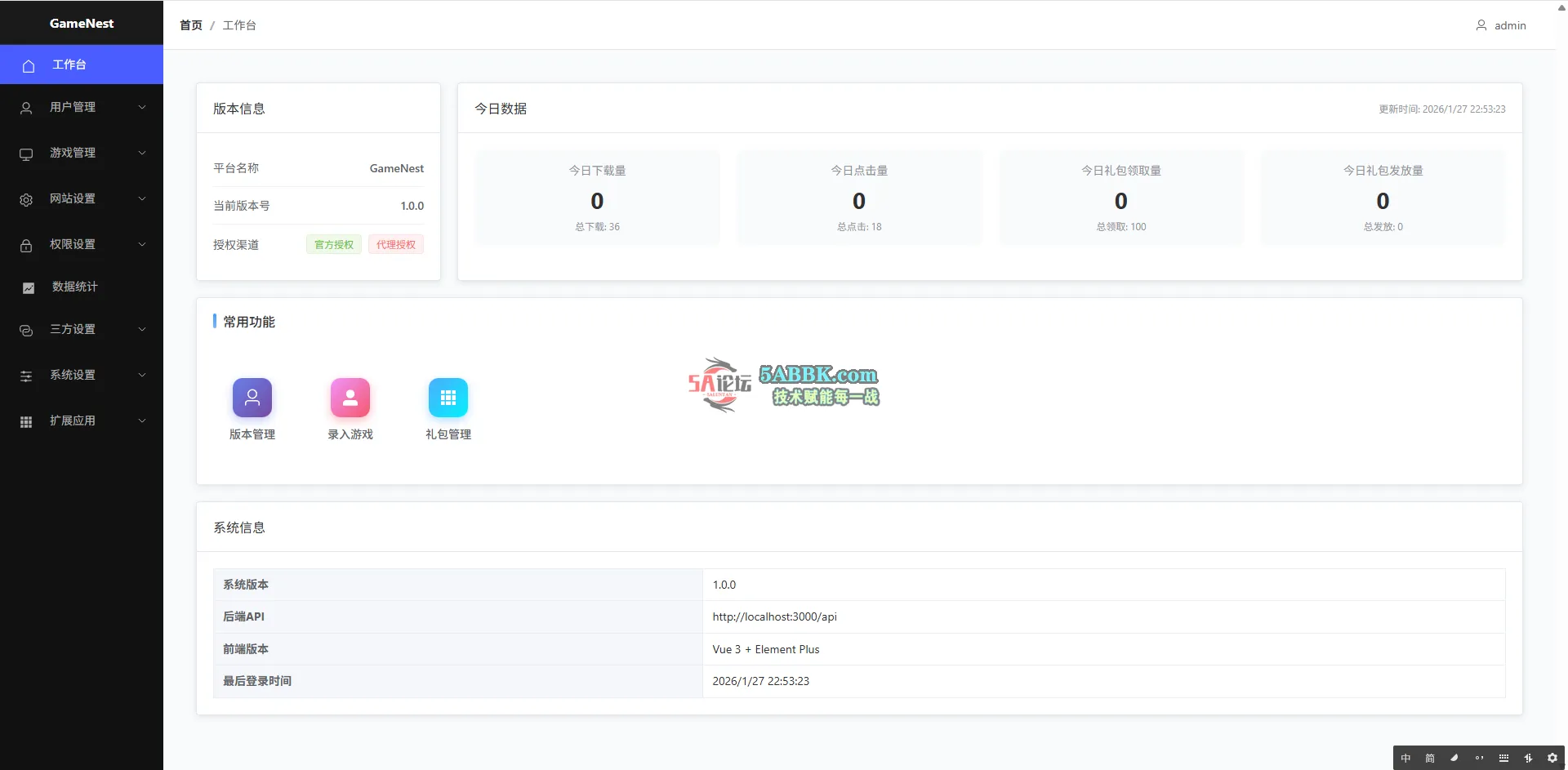
Task: Toggle the 简 simplified character mode
Action: coord(1430,758)
